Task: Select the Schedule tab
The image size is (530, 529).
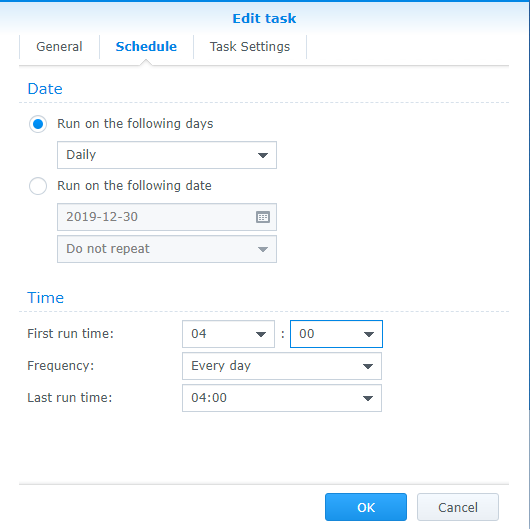Action: 146,47
